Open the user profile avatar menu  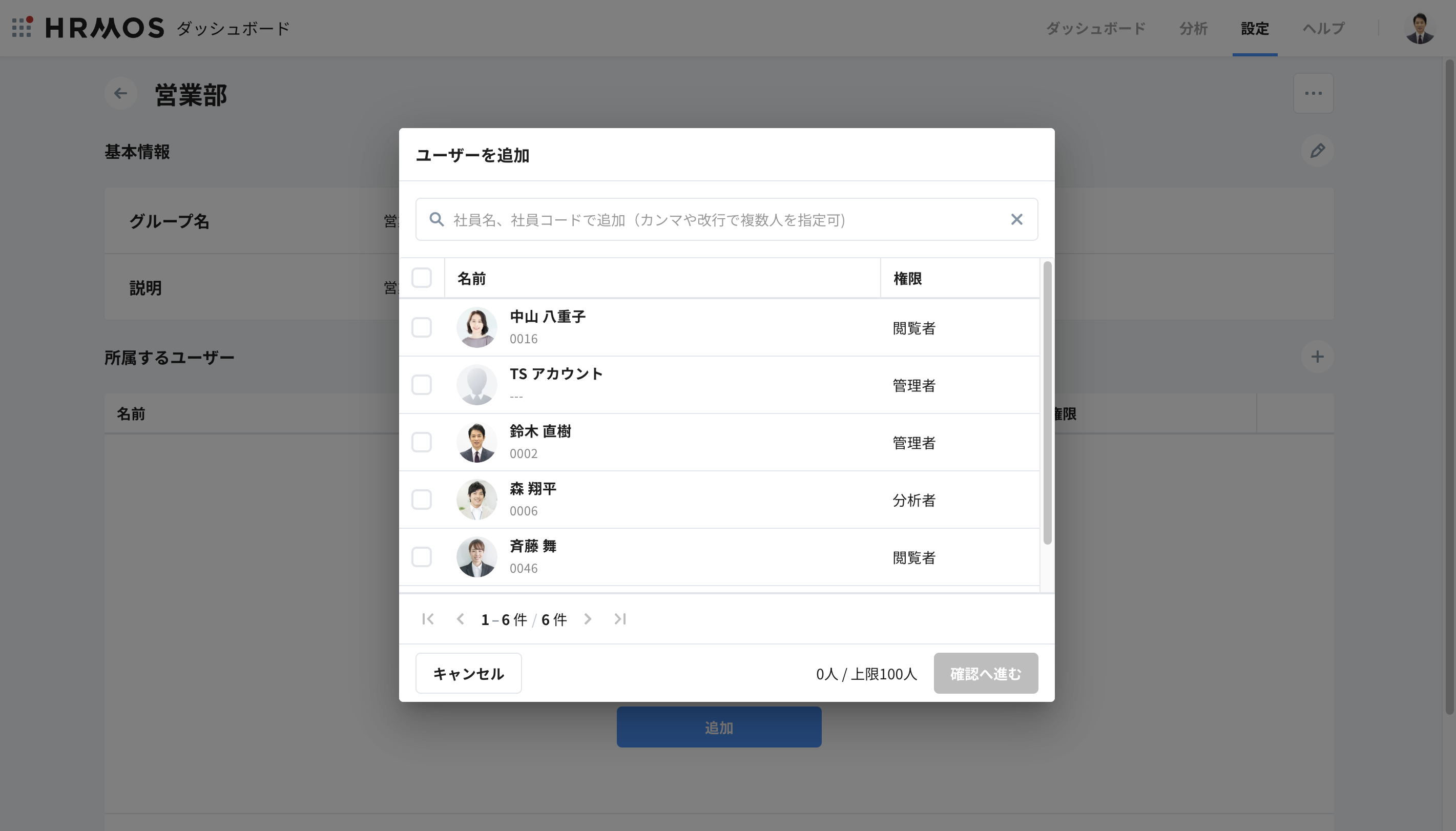pos(1419,28)
